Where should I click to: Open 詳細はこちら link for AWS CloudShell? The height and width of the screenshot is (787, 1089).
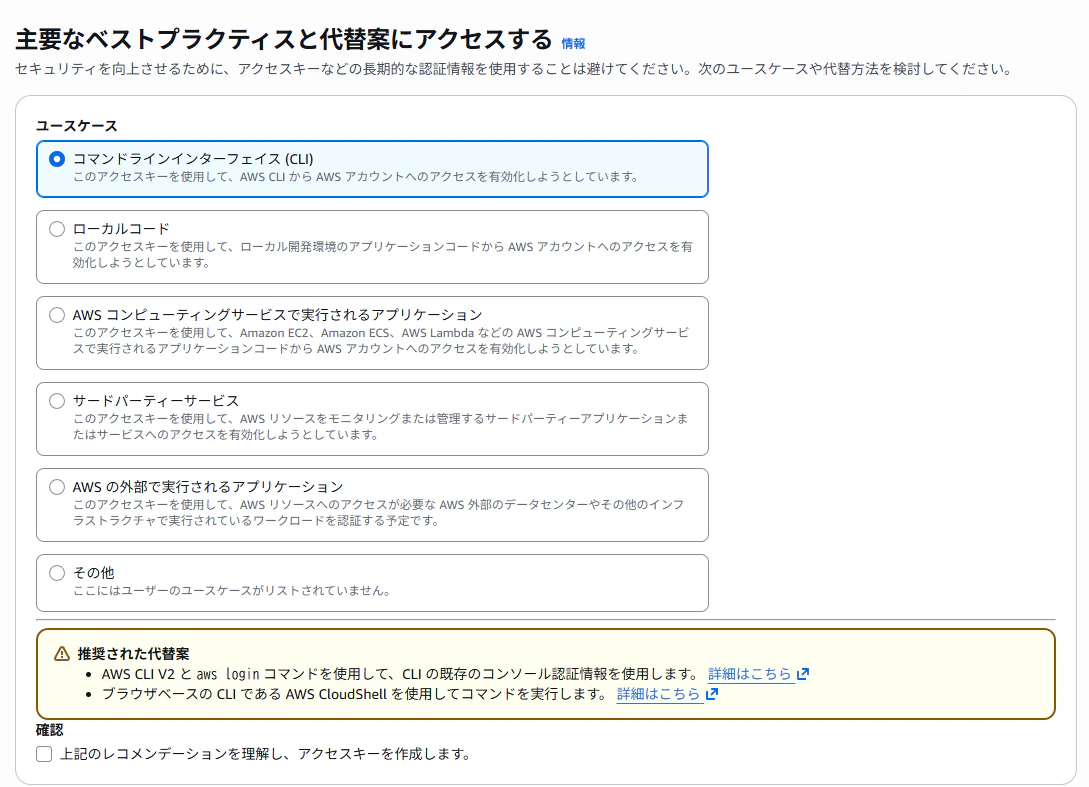tap(658, 694)
